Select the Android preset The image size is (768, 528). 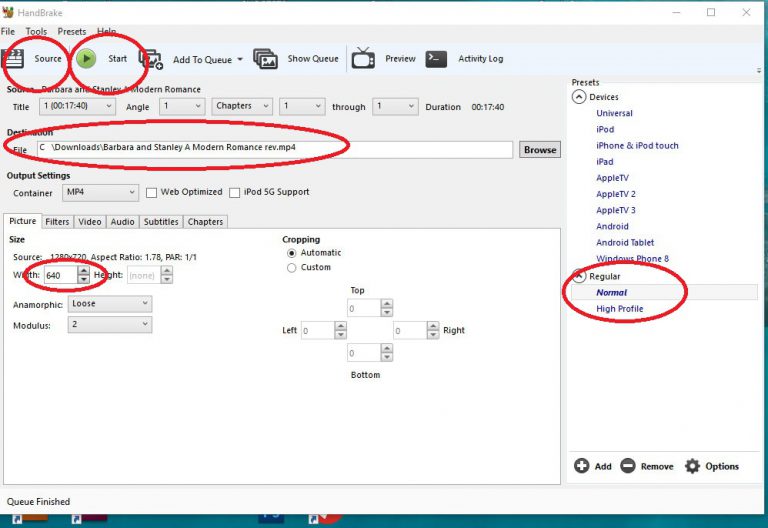[x=612, y=226]
